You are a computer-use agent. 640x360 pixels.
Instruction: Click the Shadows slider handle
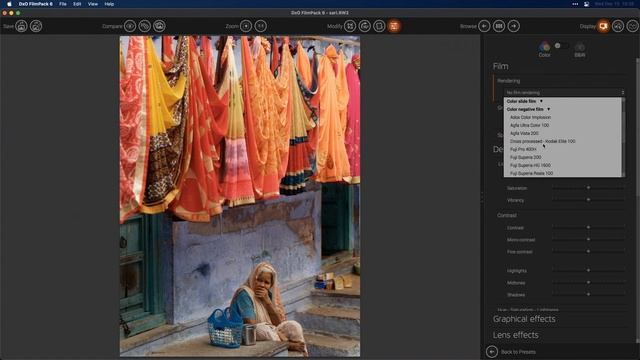[x=588, y=294]
